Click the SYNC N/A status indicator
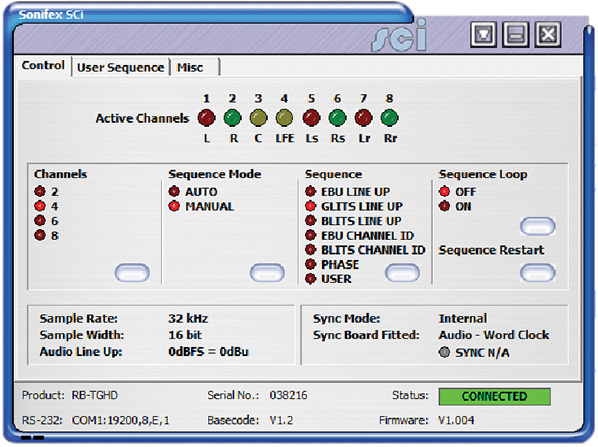This screenshot has height=447, width=598. [444, 352]
